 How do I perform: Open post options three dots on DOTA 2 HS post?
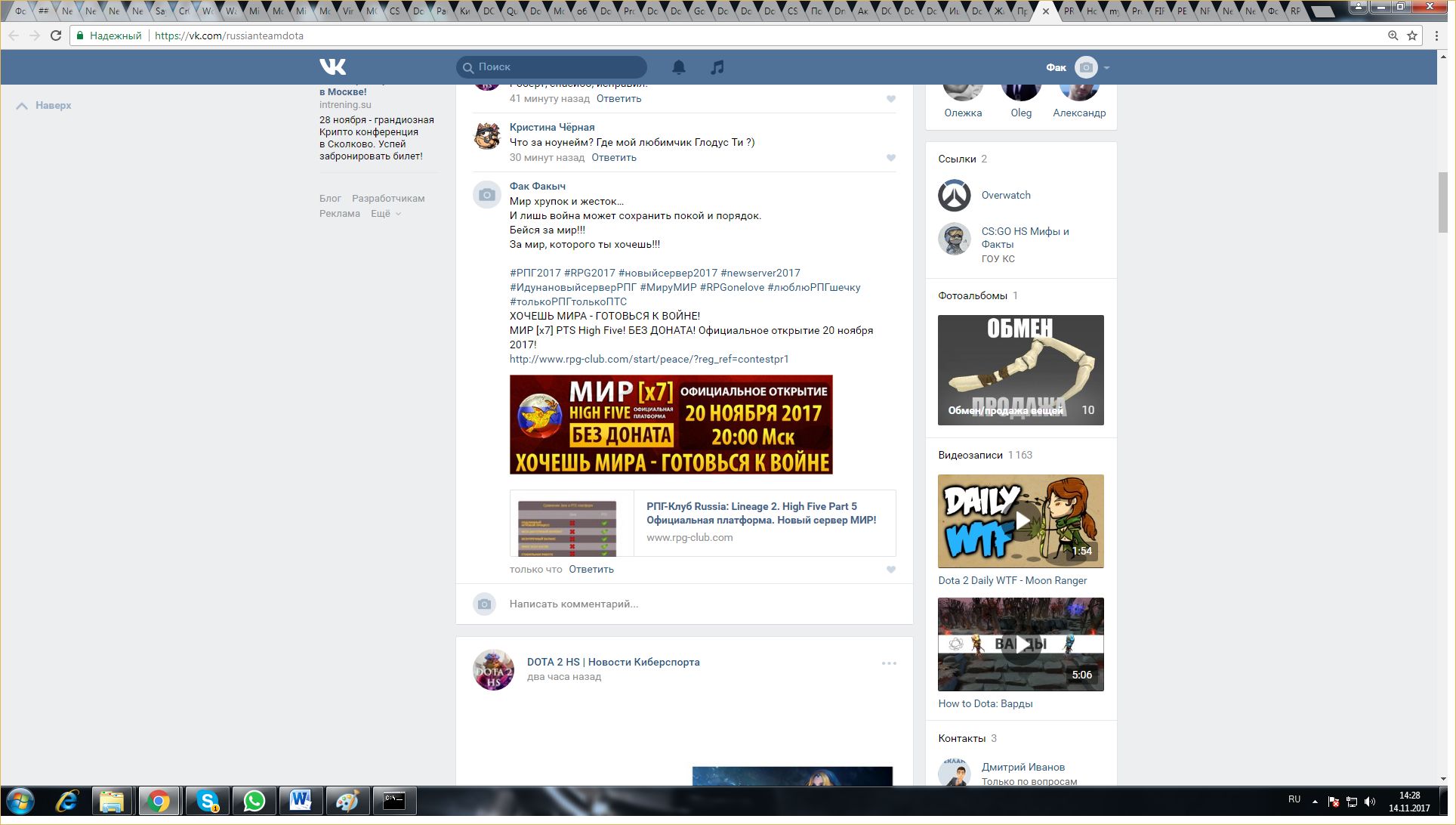click(x=889, y=663)
